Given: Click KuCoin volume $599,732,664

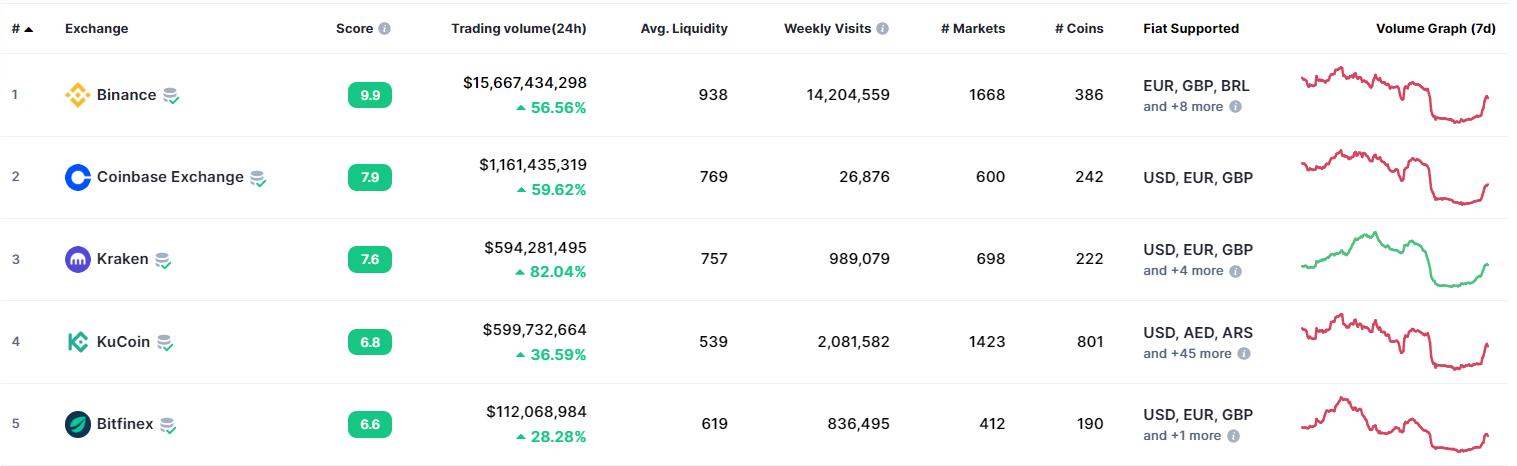Looking at the screenshot, I should [534, 330].
